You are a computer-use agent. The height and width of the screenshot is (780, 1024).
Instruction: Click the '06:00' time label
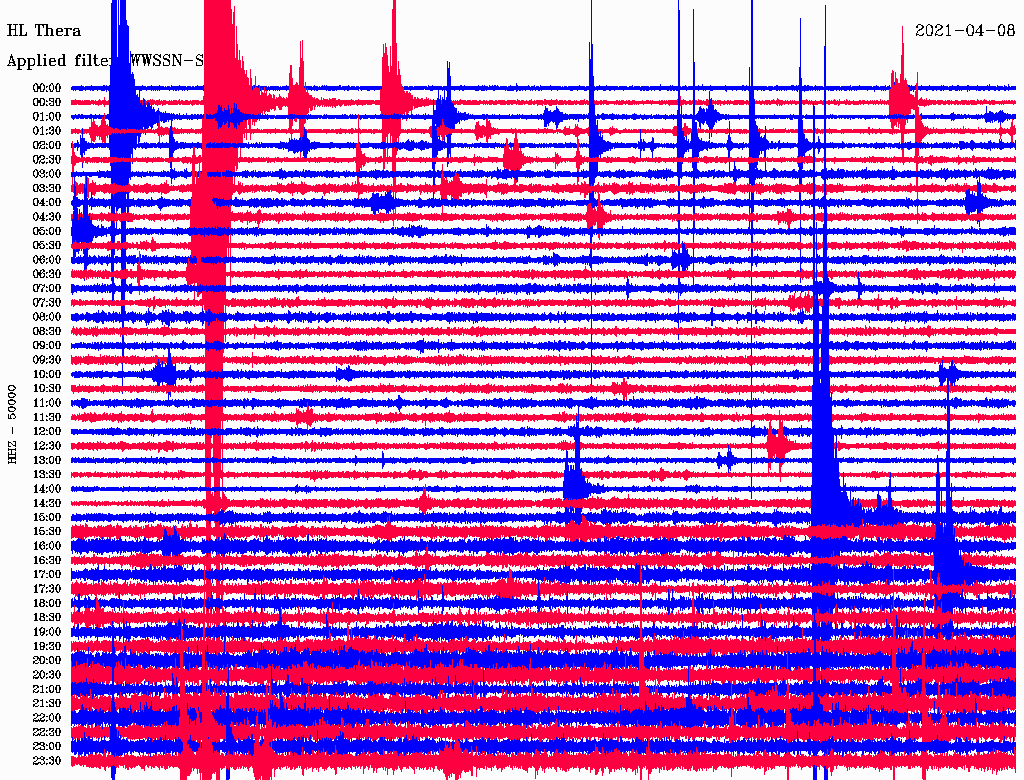(47, 260)
